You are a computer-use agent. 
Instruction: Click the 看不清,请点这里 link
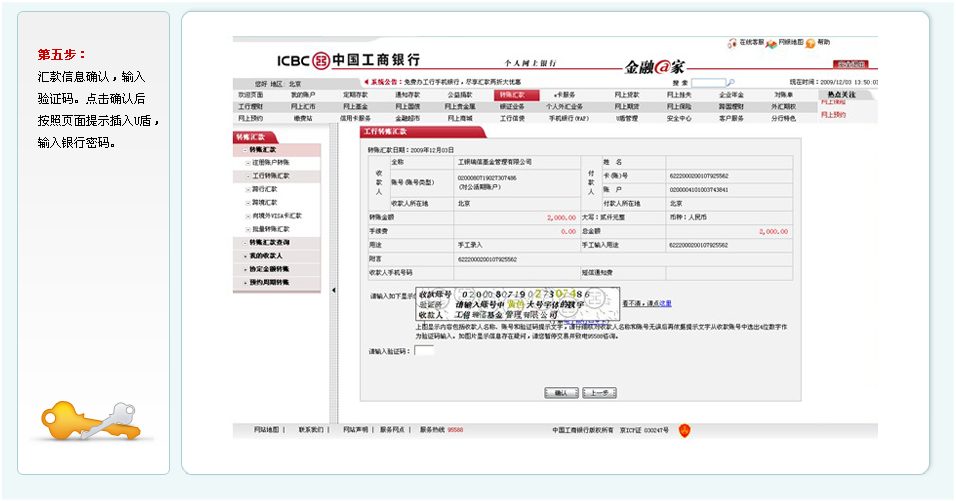click(647, 303)
